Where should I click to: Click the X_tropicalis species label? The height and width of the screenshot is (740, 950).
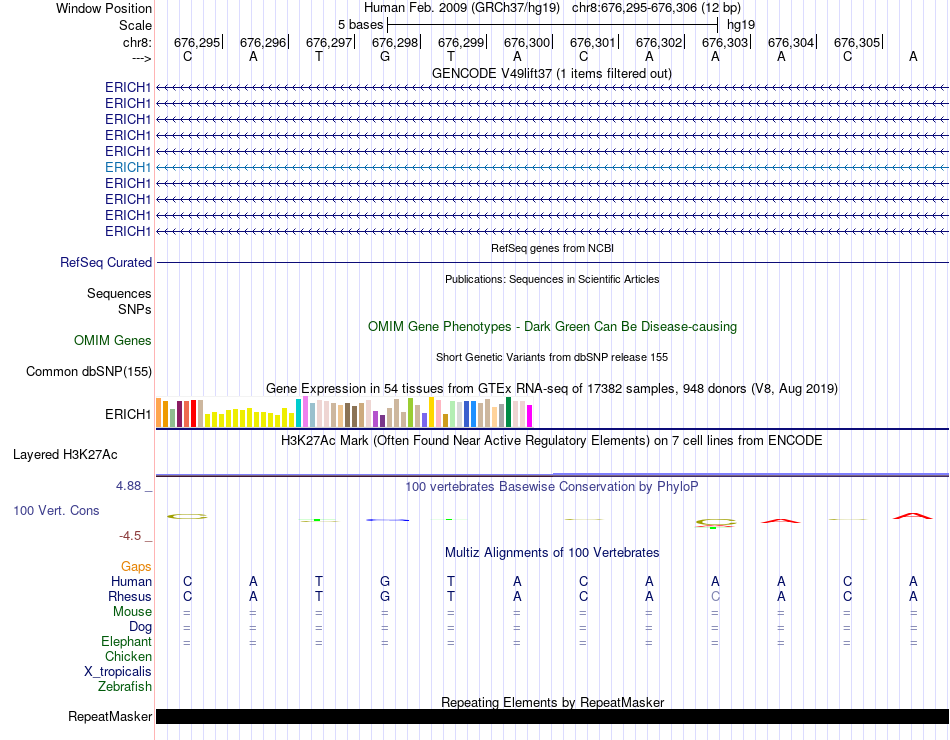pos(118,671)
